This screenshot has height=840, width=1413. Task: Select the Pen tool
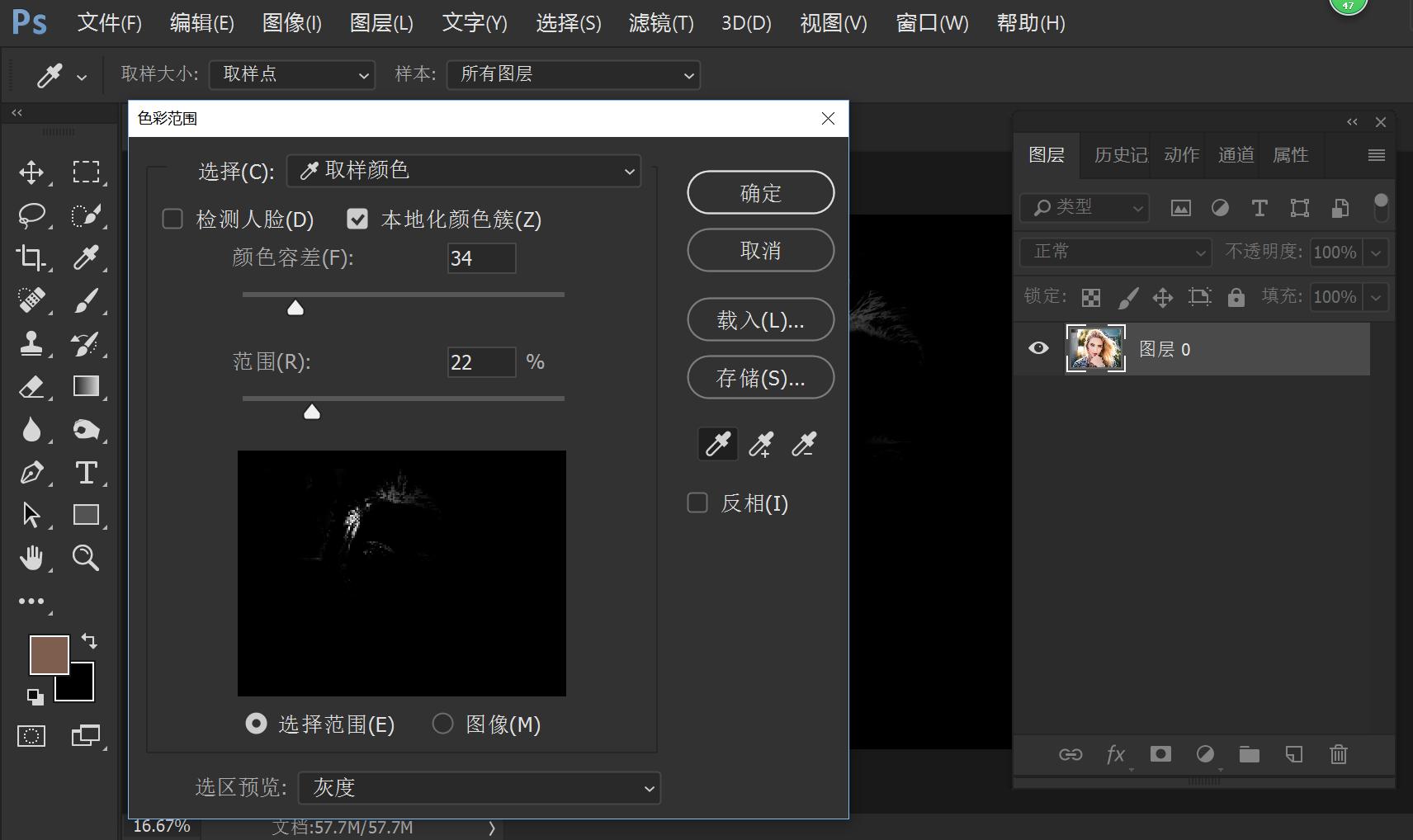pos(32,473)
